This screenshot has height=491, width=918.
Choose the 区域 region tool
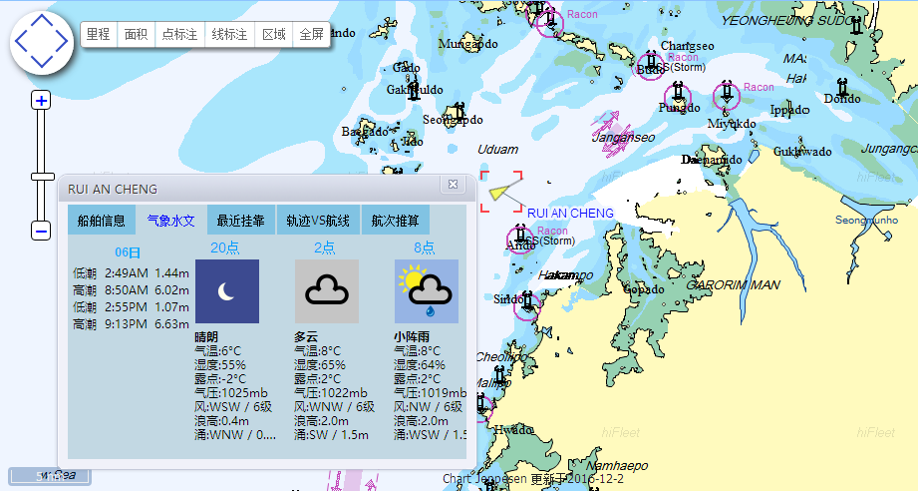[274, 34]
